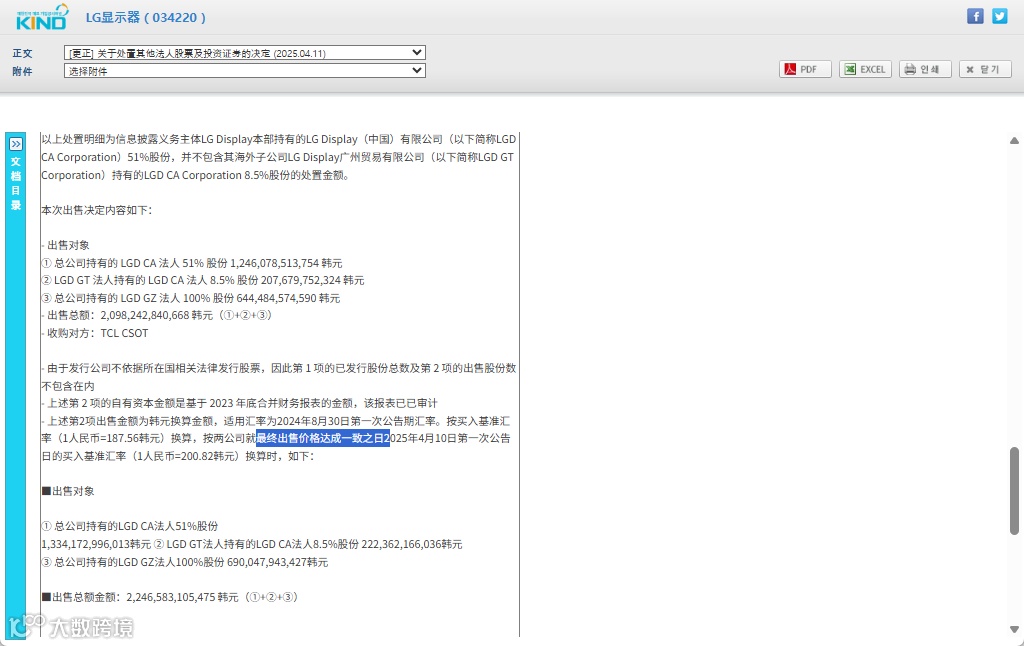Click line with '207,679,752,324 韩元'
This screenshot has width=1024, height=646.
203,280
